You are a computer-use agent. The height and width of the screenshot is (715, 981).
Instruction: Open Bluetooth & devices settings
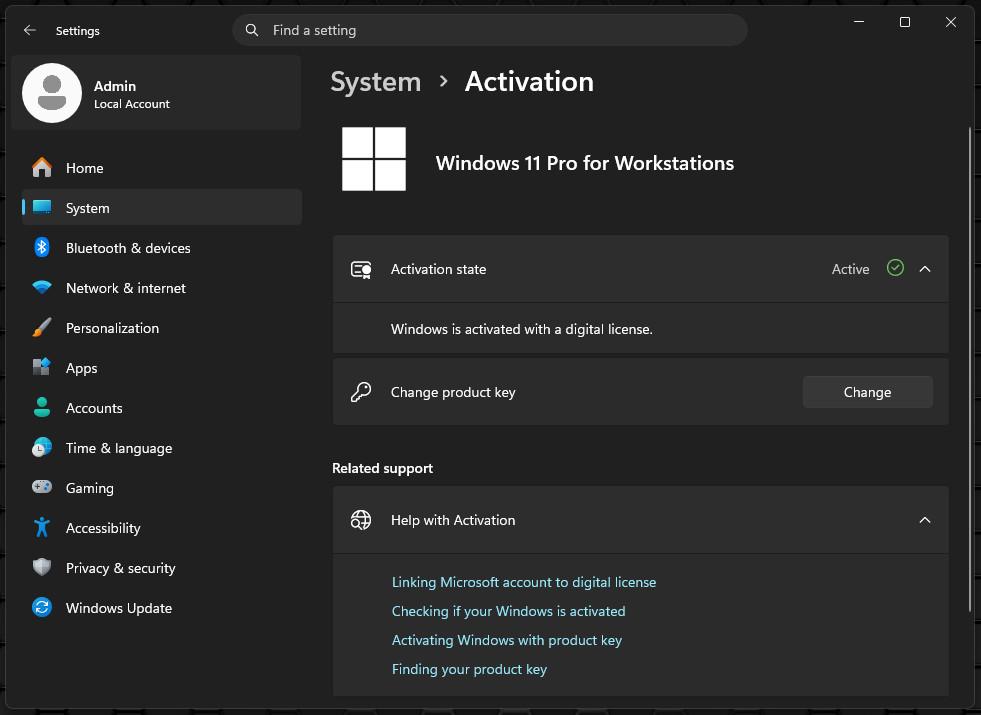pos(161,248)
